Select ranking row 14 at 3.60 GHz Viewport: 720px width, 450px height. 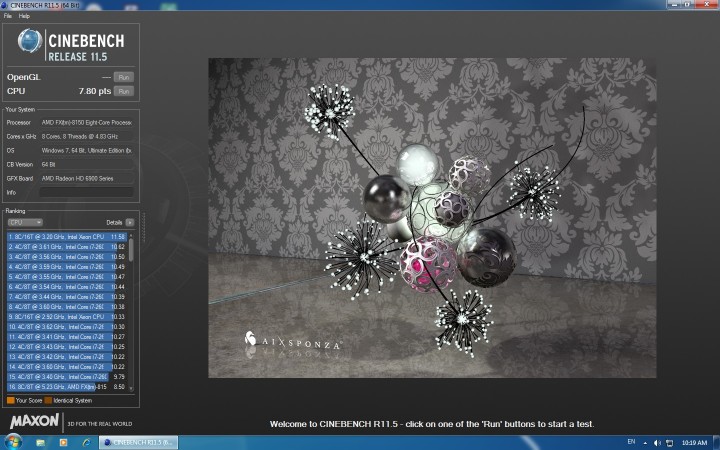click(67, 367)
